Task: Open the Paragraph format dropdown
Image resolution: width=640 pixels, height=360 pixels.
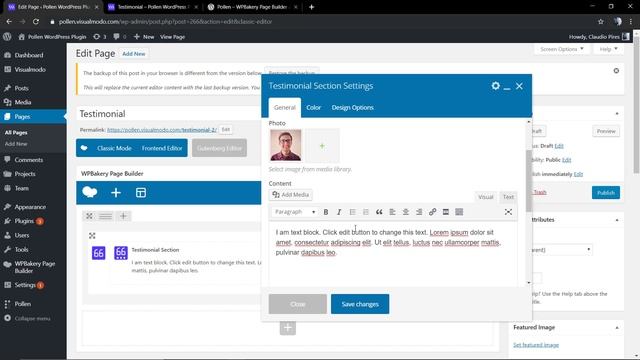Action: click(294, 212)
